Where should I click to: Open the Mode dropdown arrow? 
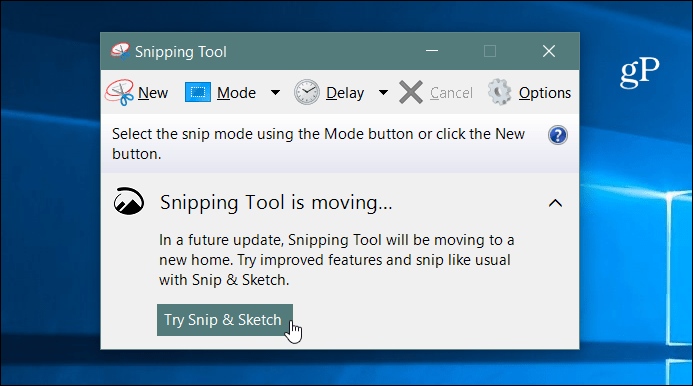[275, 92]
